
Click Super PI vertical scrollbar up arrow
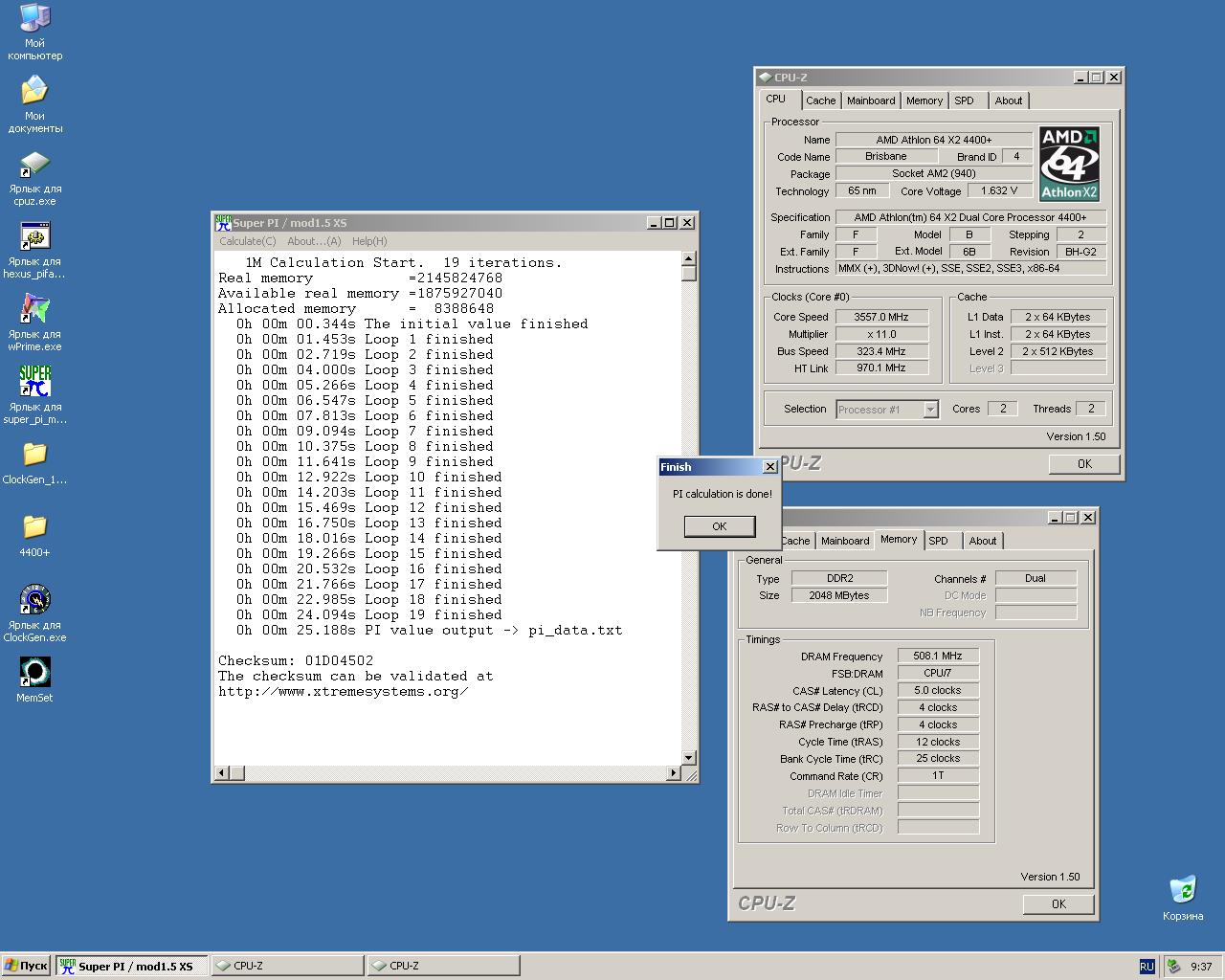(x=688, y=258)
